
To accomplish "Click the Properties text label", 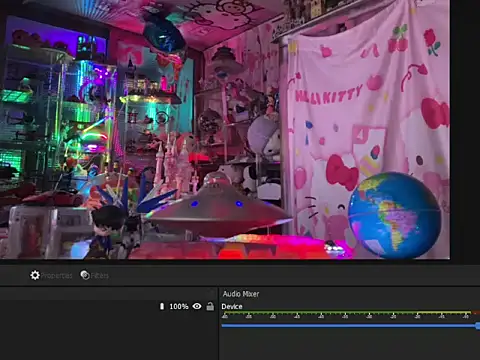I will click(x=56, y=276).
